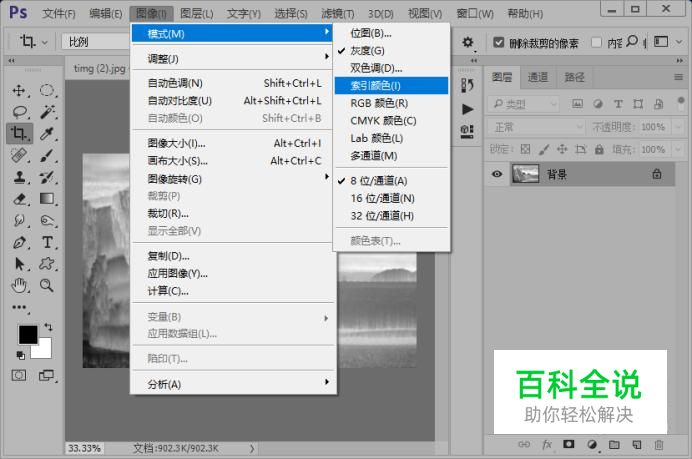The width and height of the screenshot is (692, 459).
Task: Click the search magnifier in options bar
Action: tap(632, 41)
